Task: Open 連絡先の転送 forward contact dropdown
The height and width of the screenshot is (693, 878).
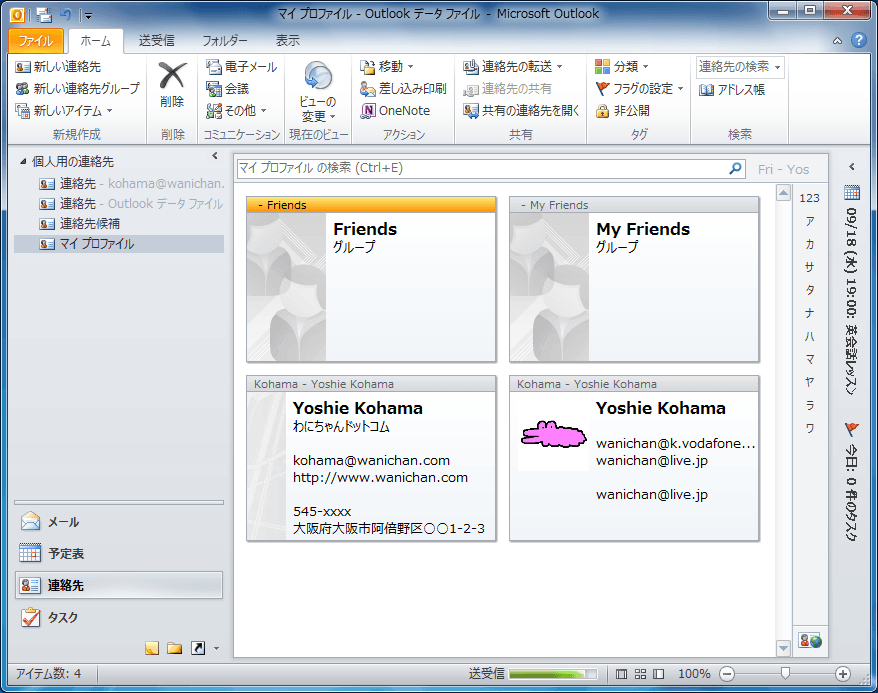Action: click(513, 67)
